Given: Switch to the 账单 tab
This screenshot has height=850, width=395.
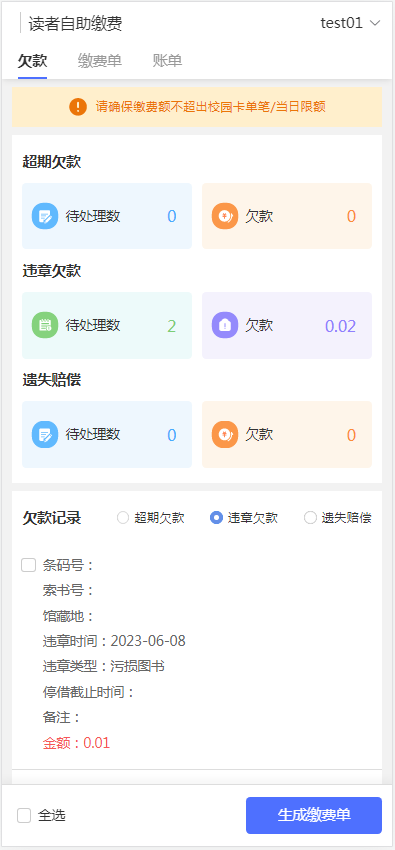Looking at the screenshot, I should coord(167,61).
